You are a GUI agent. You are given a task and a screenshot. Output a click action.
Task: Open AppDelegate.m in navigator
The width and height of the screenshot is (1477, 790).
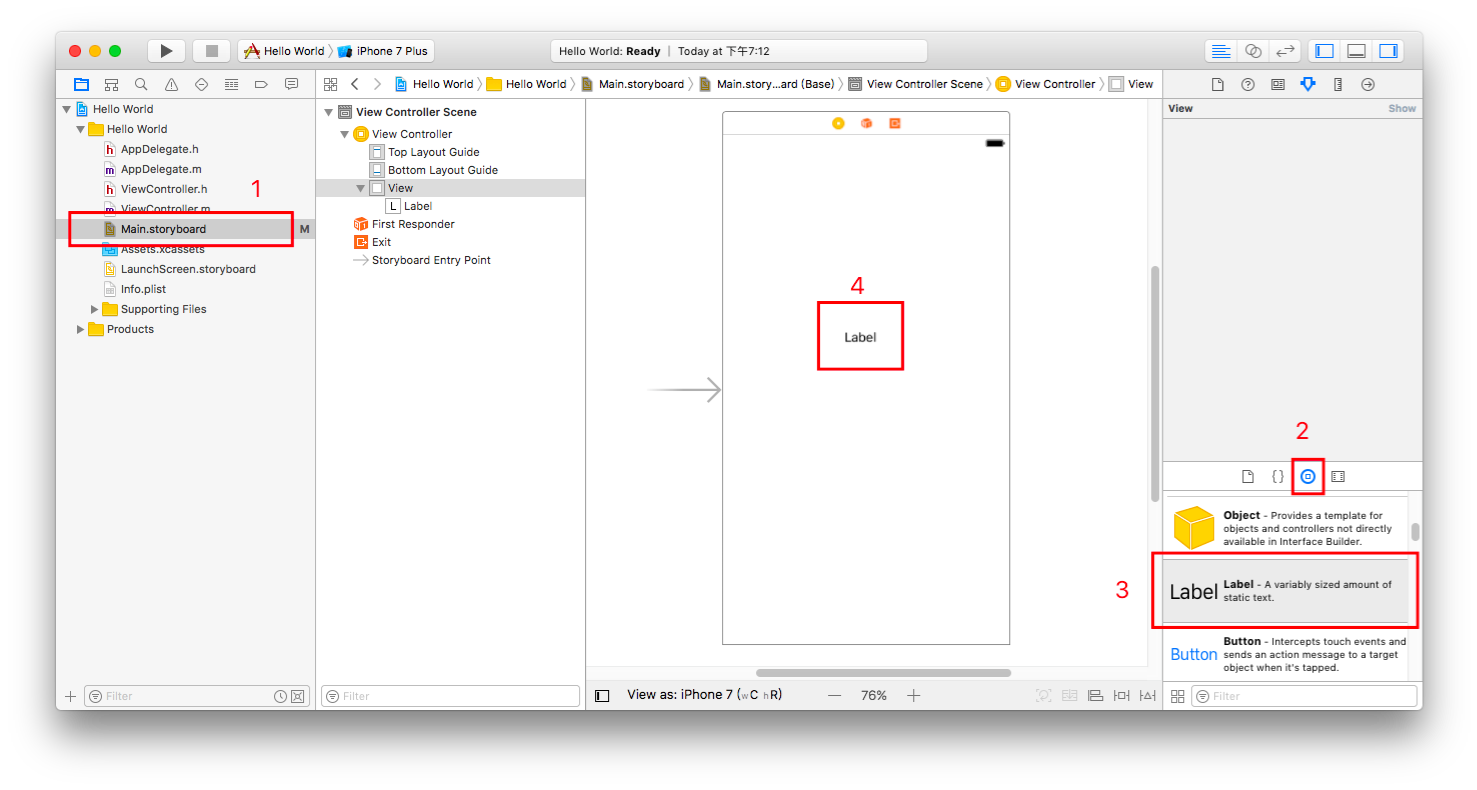(160, 169)
